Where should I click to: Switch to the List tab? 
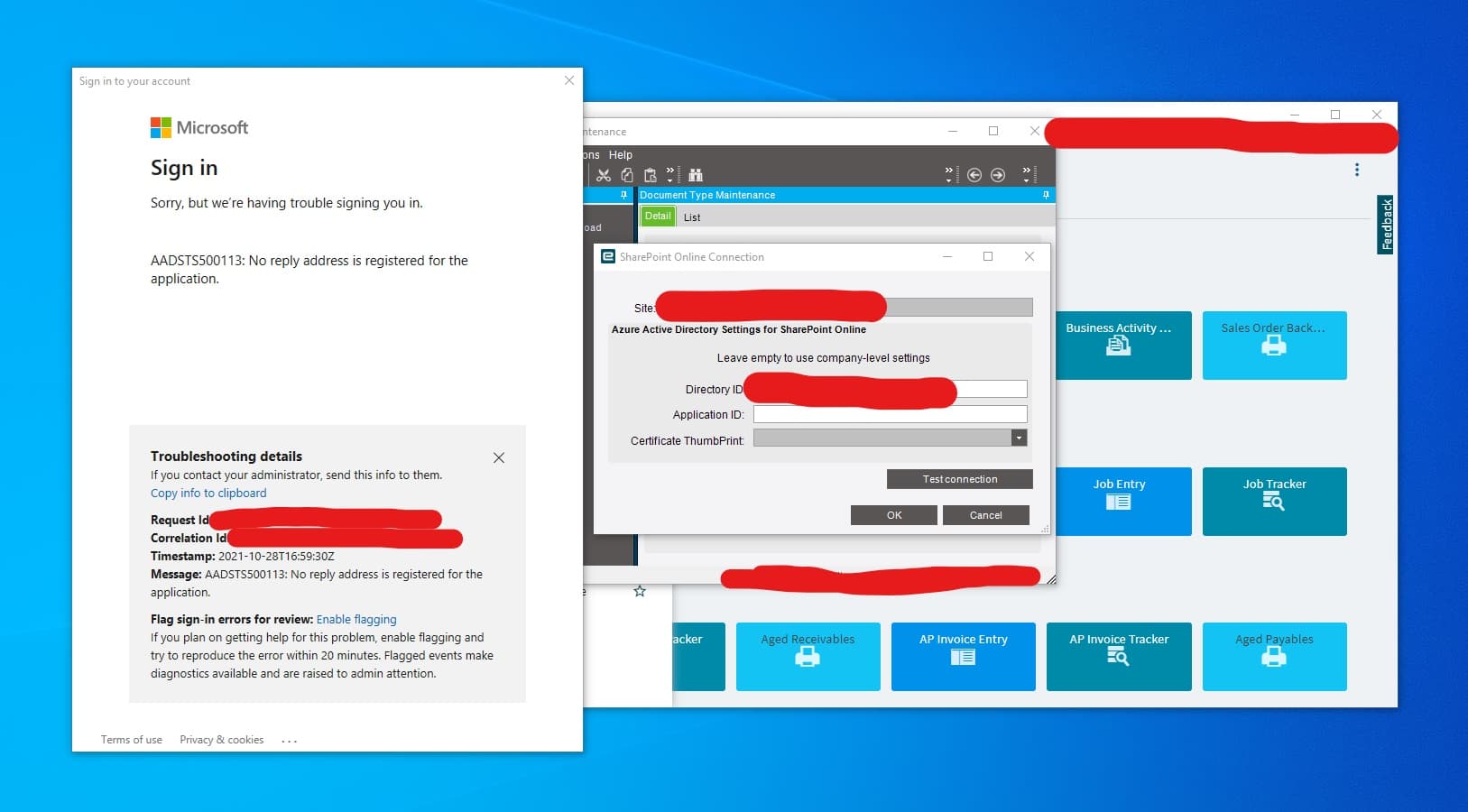click(x=692, y=217)
